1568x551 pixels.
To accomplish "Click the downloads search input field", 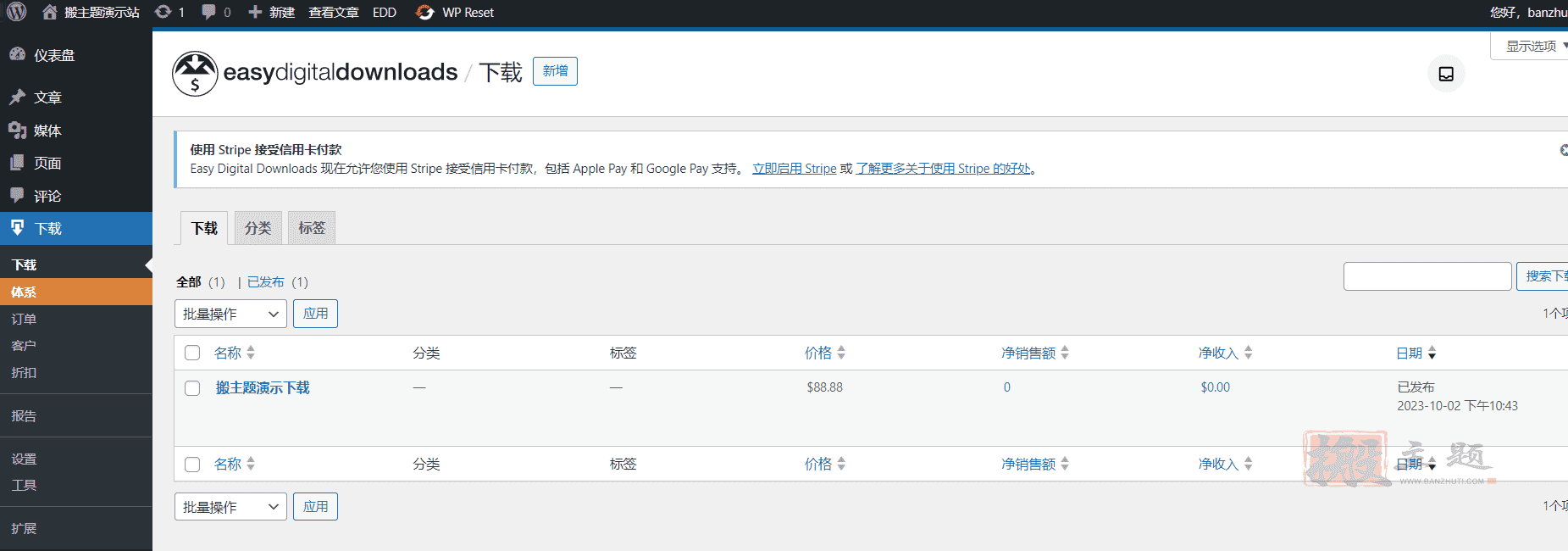I will click(1427, 276).
